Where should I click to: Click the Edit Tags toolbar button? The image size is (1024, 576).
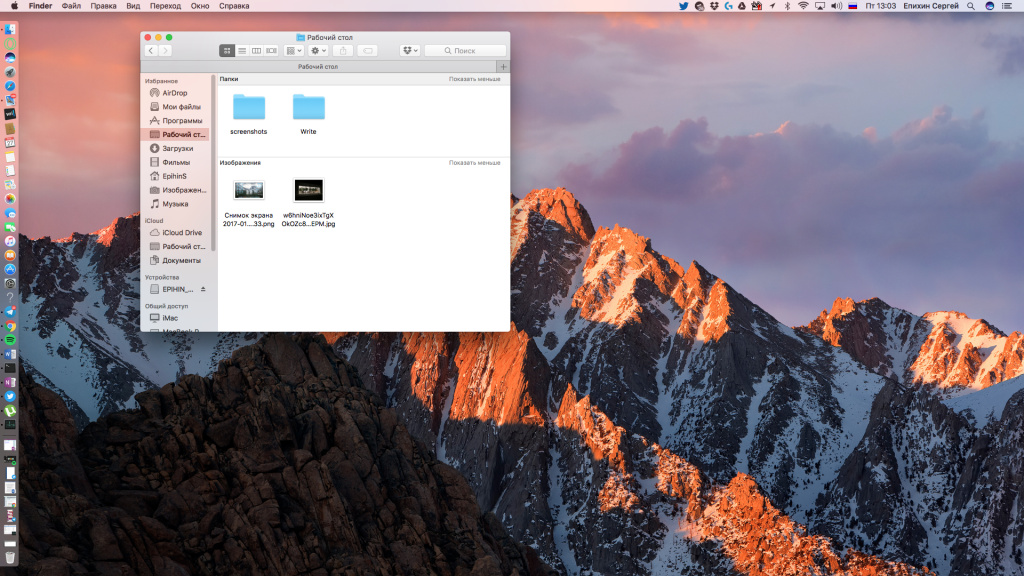click(368, 50)
